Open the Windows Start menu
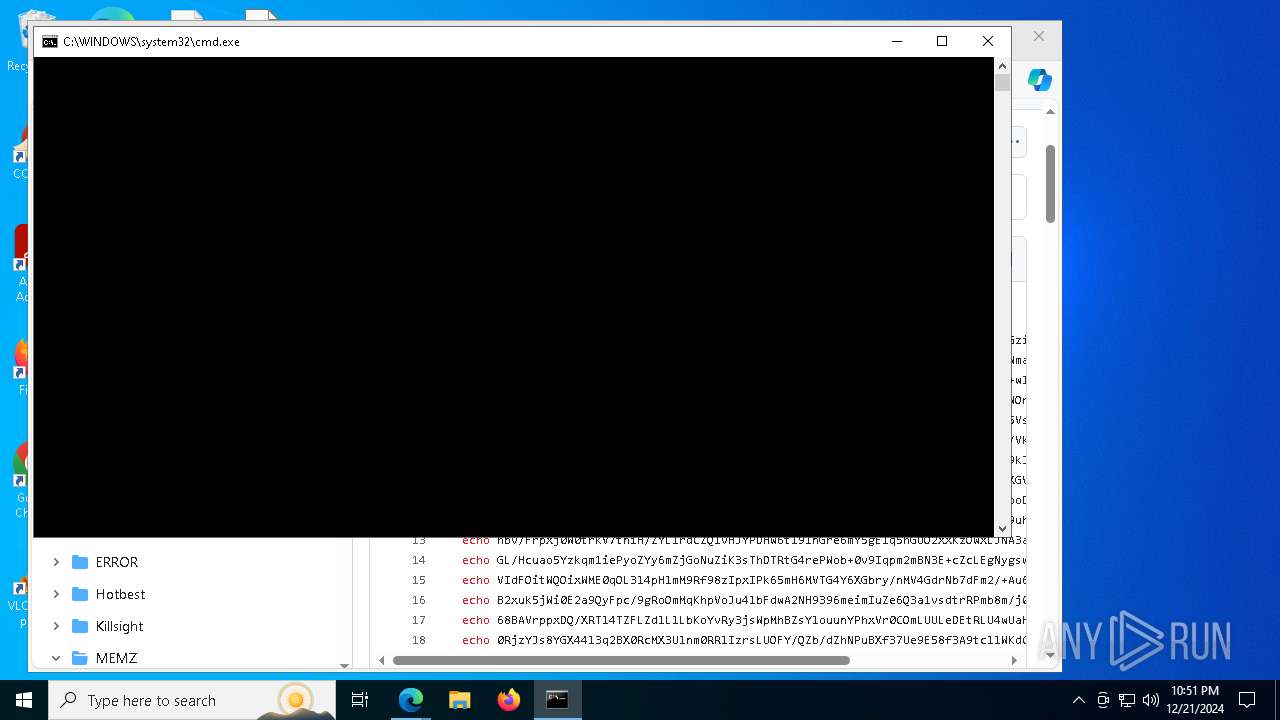The image size is (1280, 720). click(x=24, y=700)
